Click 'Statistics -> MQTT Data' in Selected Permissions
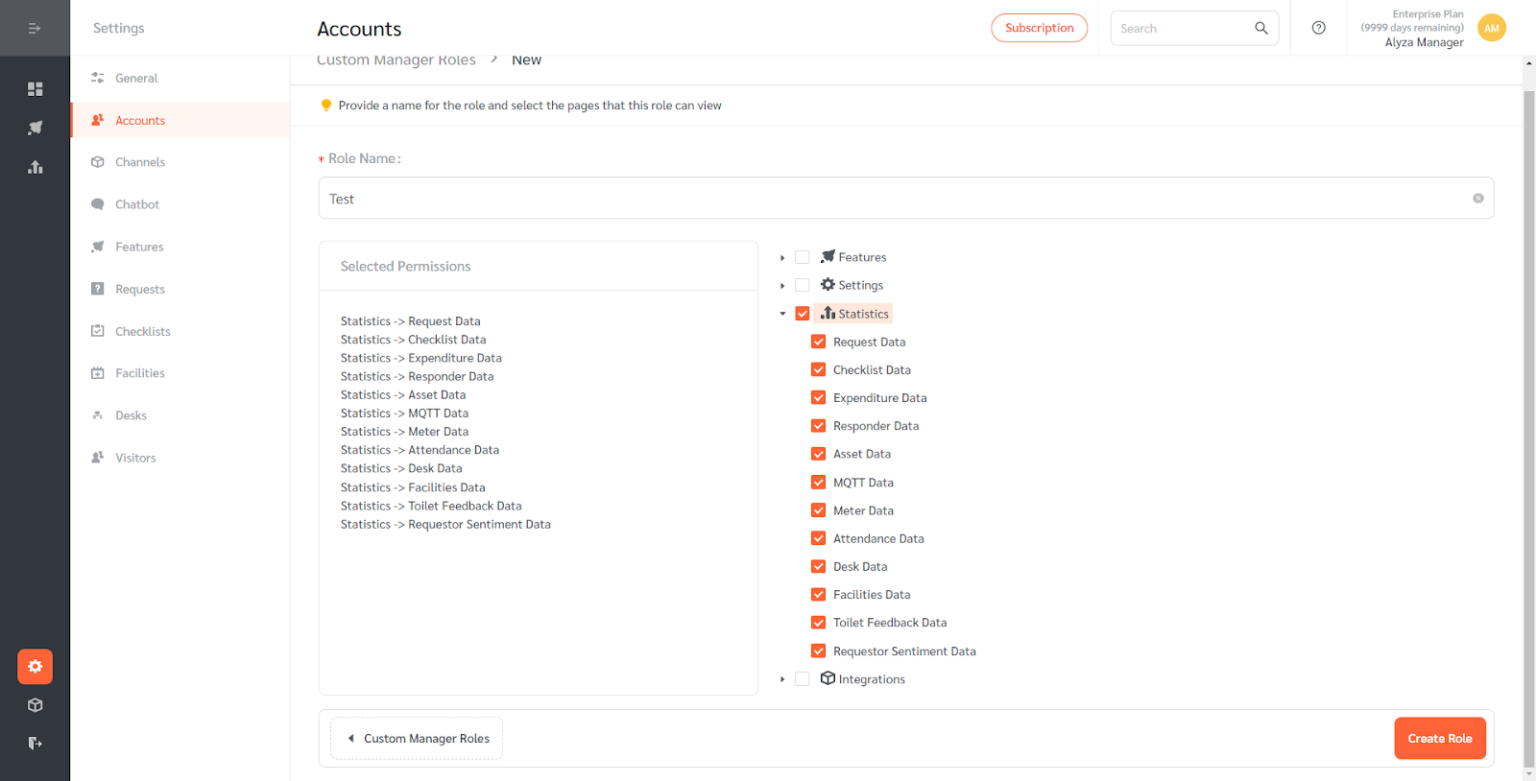Image resolution: width=1536 pixels, height=781 pixels. pyautogui.click(x=404, y=413)
